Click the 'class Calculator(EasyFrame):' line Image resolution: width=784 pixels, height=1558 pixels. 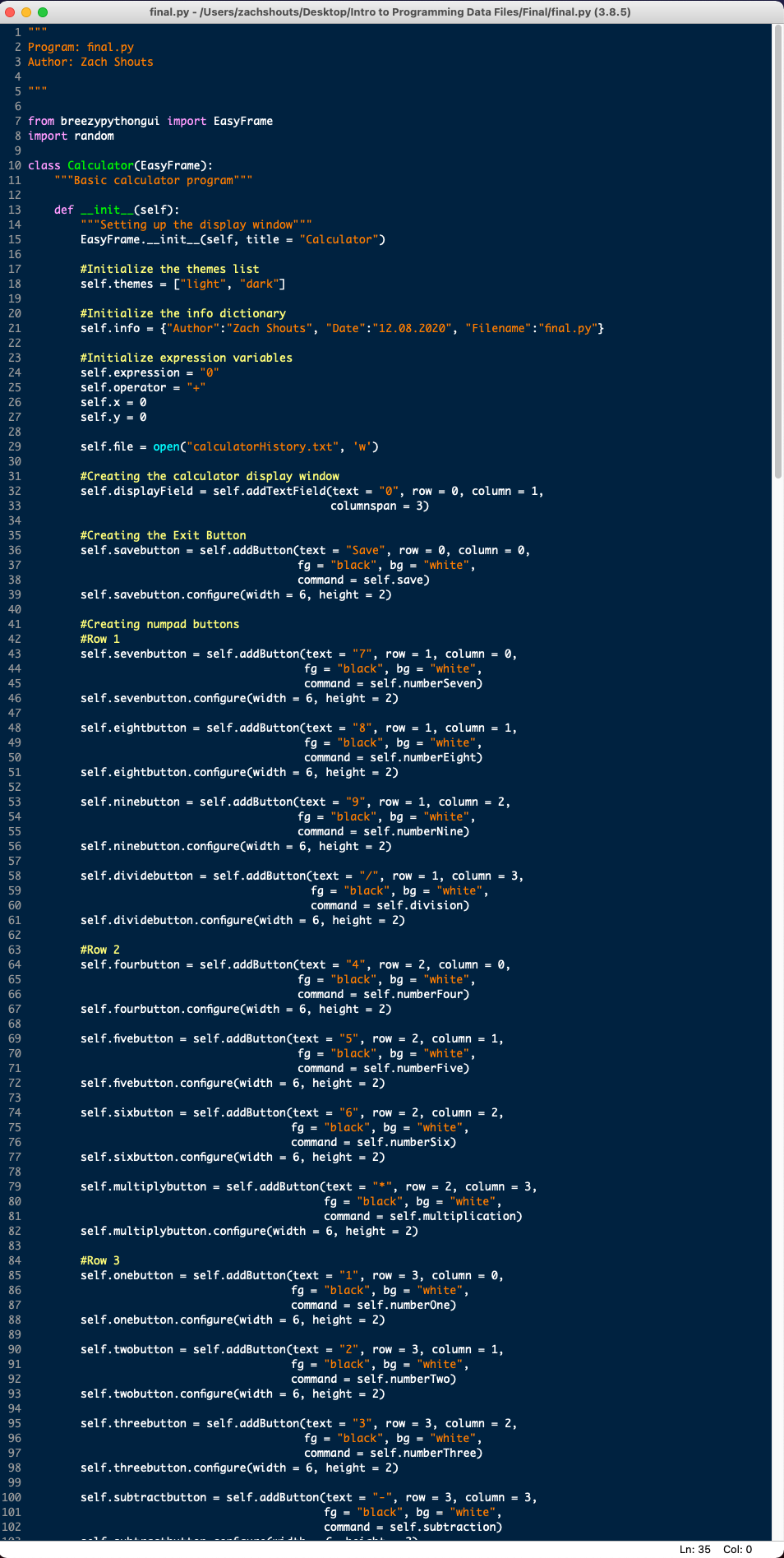(x=120, y=165)
